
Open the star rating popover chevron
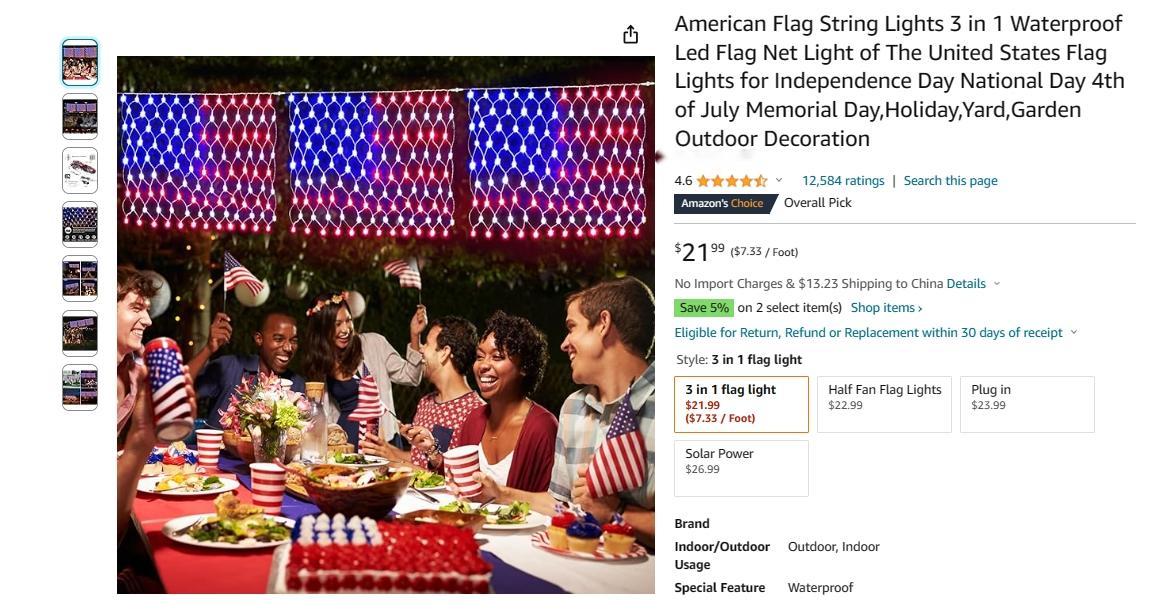point(779,181)
